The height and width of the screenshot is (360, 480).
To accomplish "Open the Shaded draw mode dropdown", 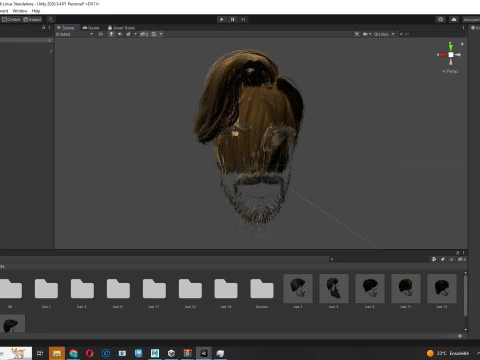I will (x=74, y=34).
